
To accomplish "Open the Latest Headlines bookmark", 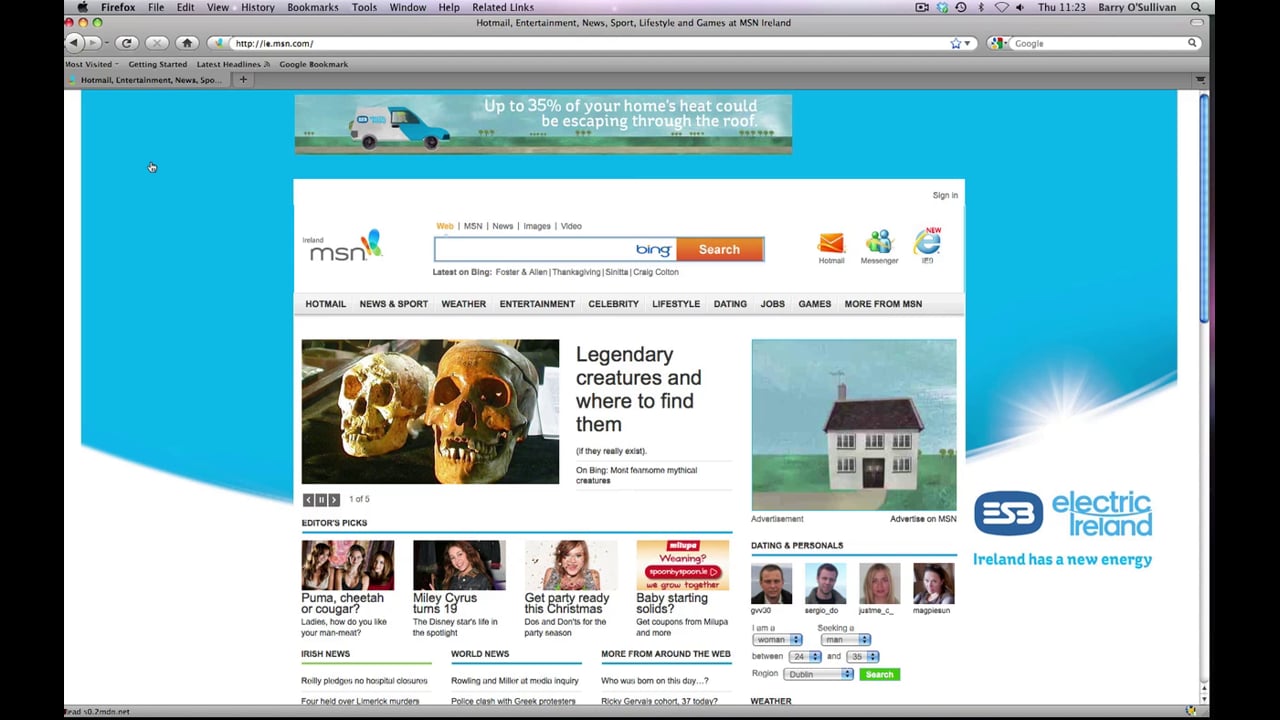I will 233,64.
